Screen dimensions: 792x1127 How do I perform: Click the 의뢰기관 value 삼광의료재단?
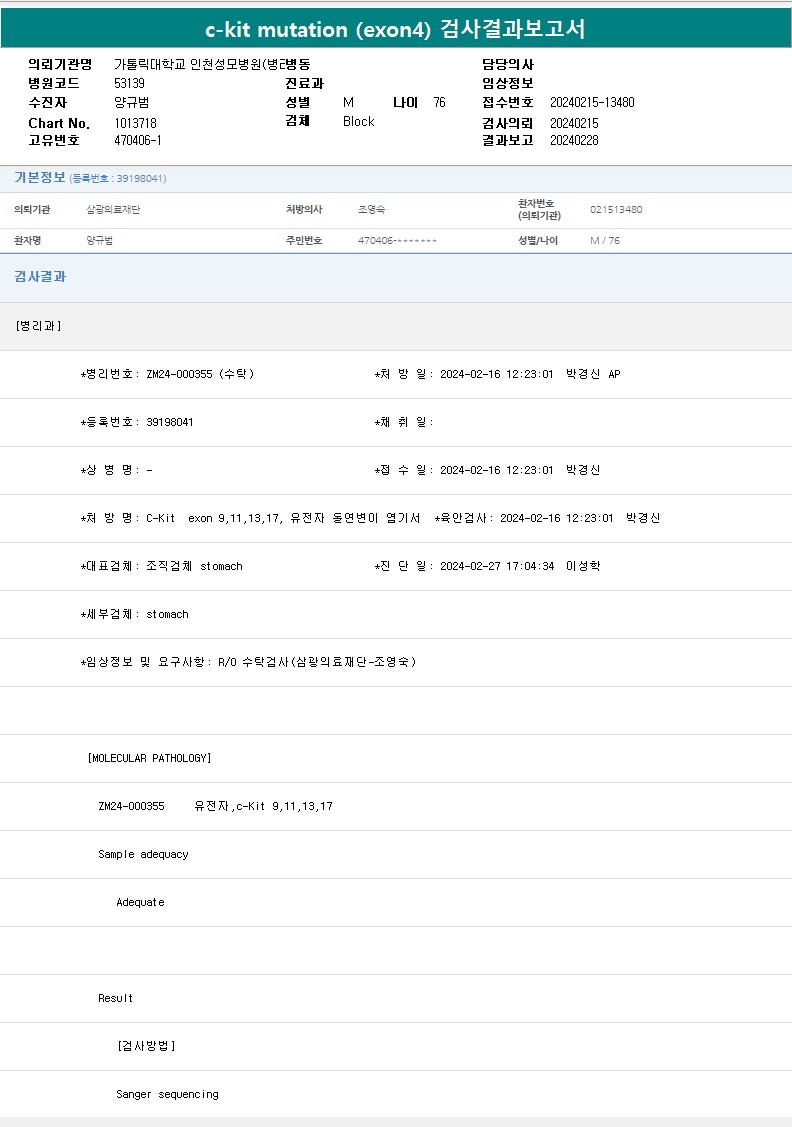point(113,210)
